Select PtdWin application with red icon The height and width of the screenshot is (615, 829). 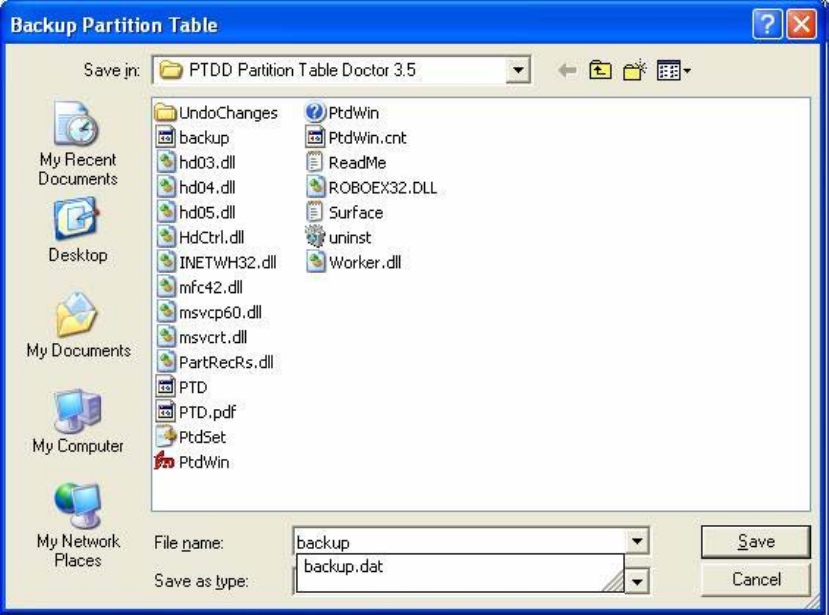pos(192,462)
